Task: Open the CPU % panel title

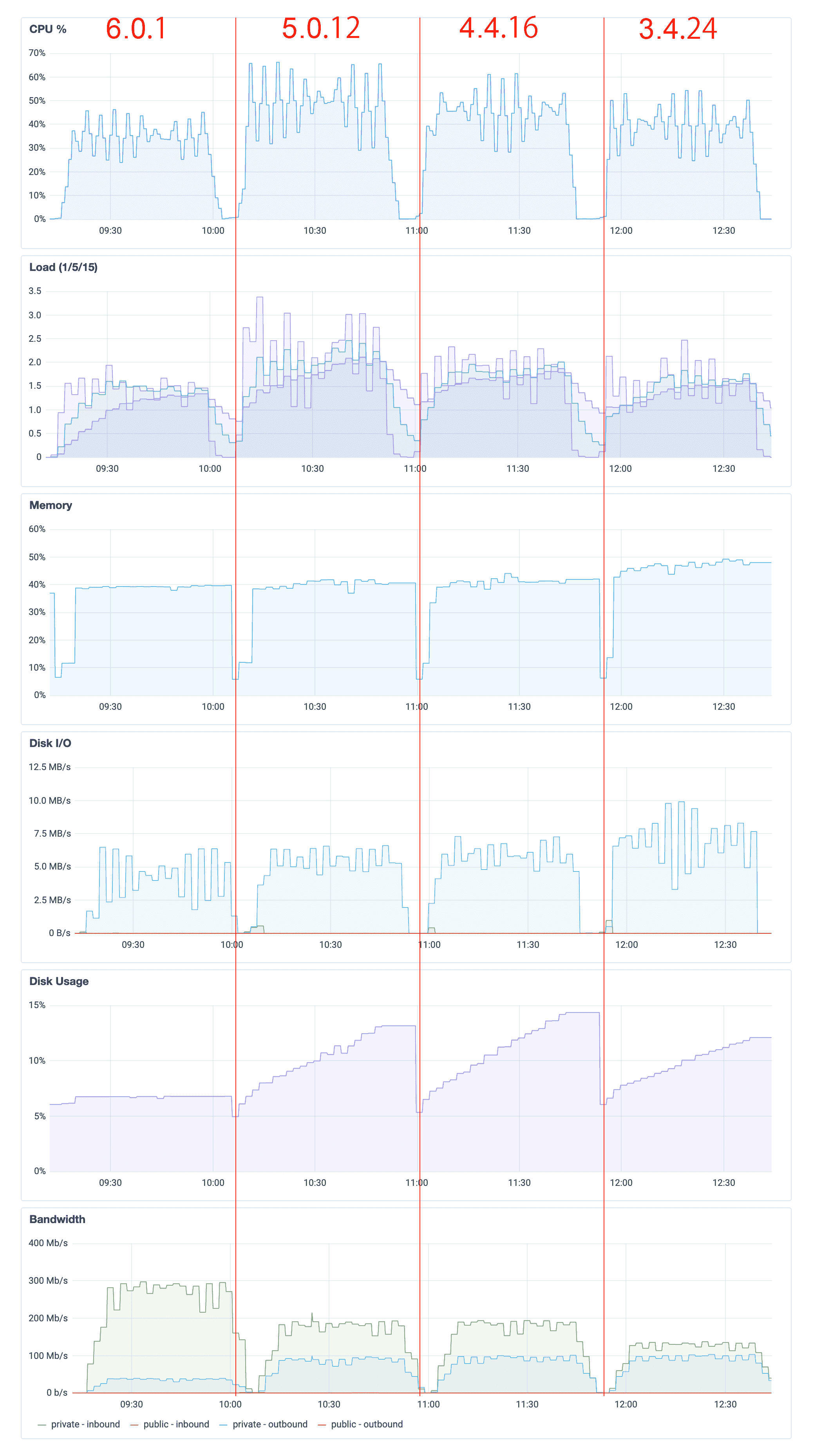Action: [47, 29]
